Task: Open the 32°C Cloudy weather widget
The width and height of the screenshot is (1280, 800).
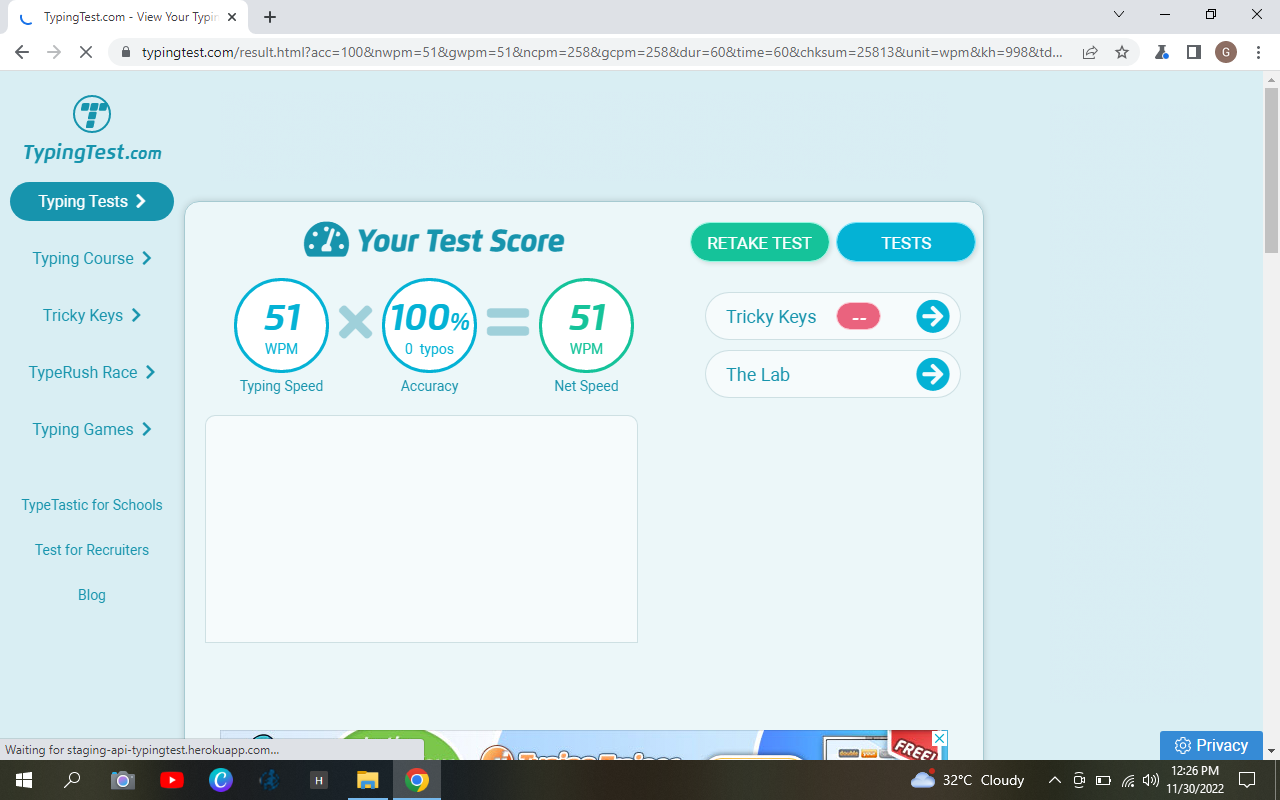Action: [x=968, y=780]
